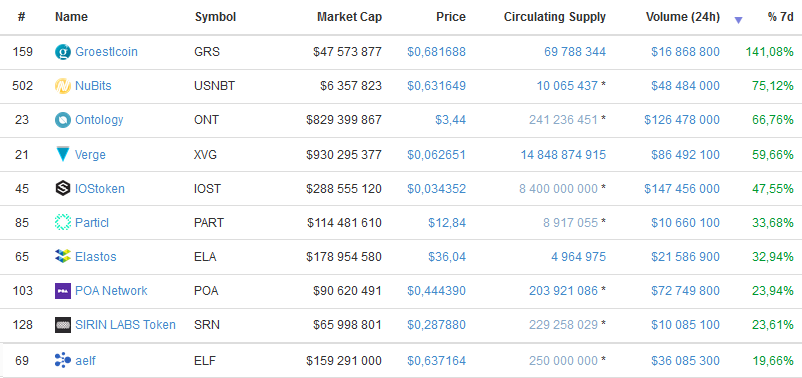Click the Particl coin logo icon
The width and height of the screenshot is (802, 378).
(x=62, y=223)
